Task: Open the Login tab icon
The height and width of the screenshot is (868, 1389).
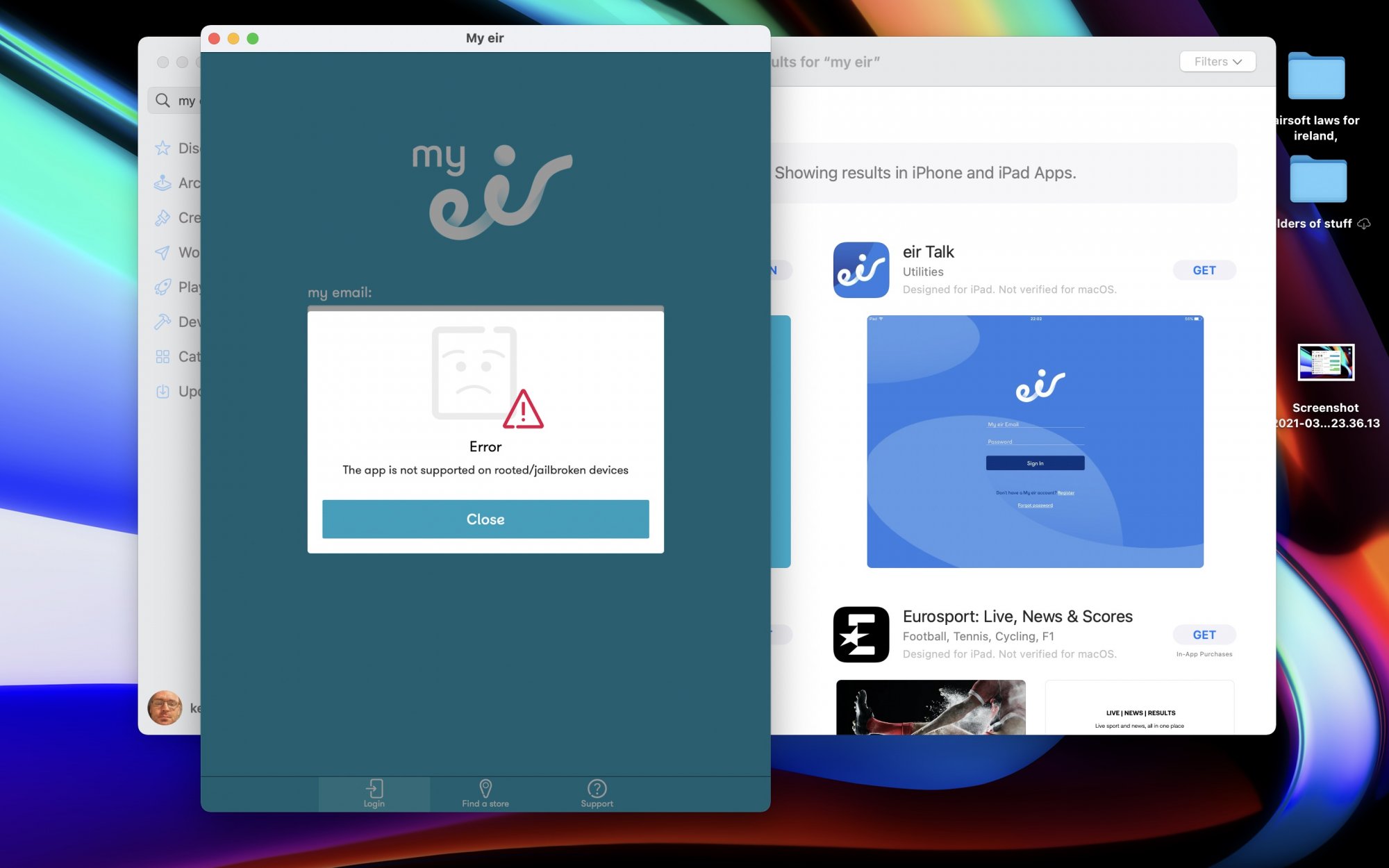Action: [374, 789]
